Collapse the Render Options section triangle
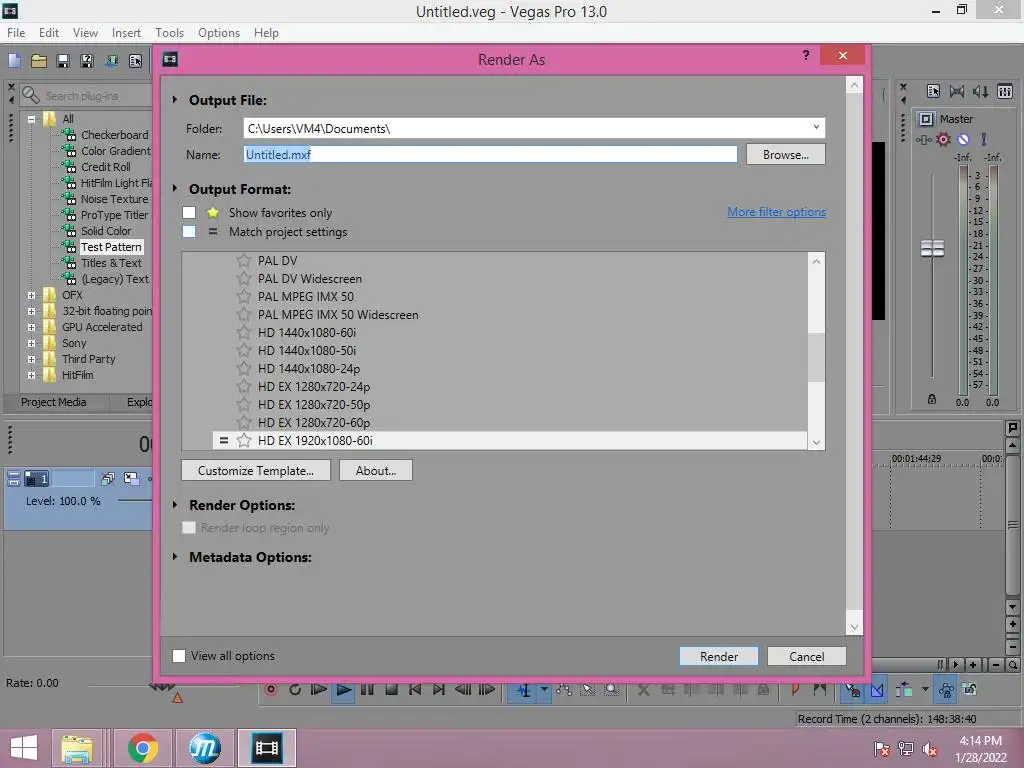Viewport: 1024px width, 768px height. [x=175, y=505]
